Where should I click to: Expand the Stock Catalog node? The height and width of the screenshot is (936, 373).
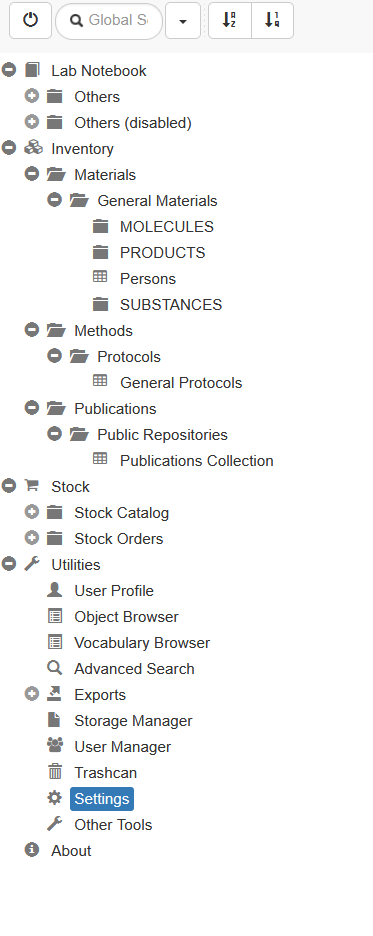click(32, 512)
